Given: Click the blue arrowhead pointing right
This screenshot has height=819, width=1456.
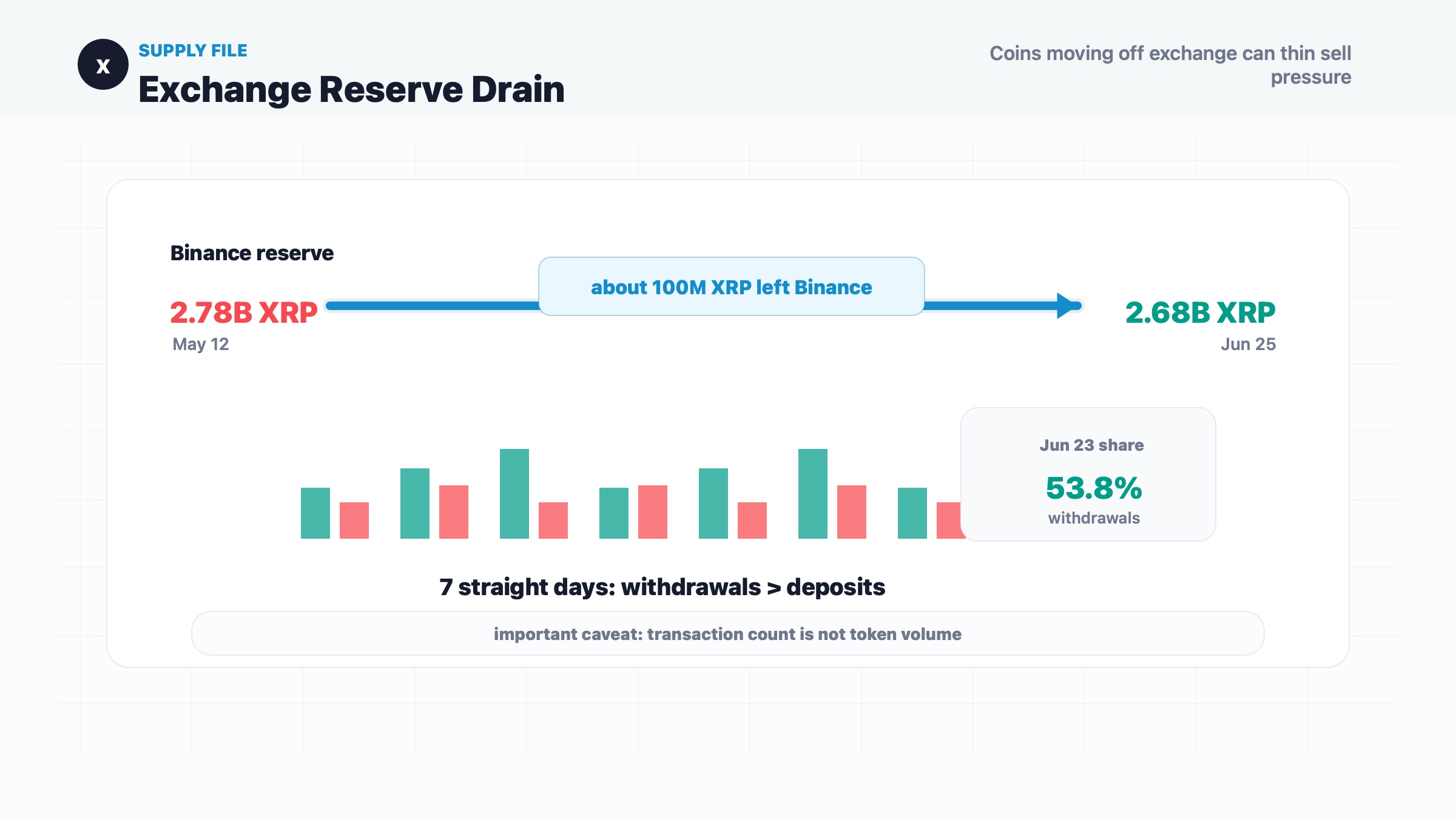Looking at the screenshot, I should coord(1068,306).
